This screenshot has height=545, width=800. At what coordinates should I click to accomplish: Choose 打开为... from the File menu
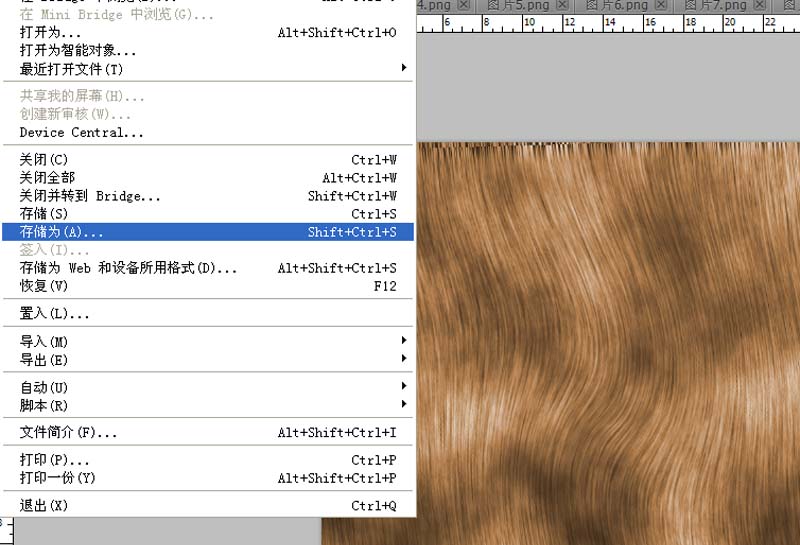coord(208,33)
